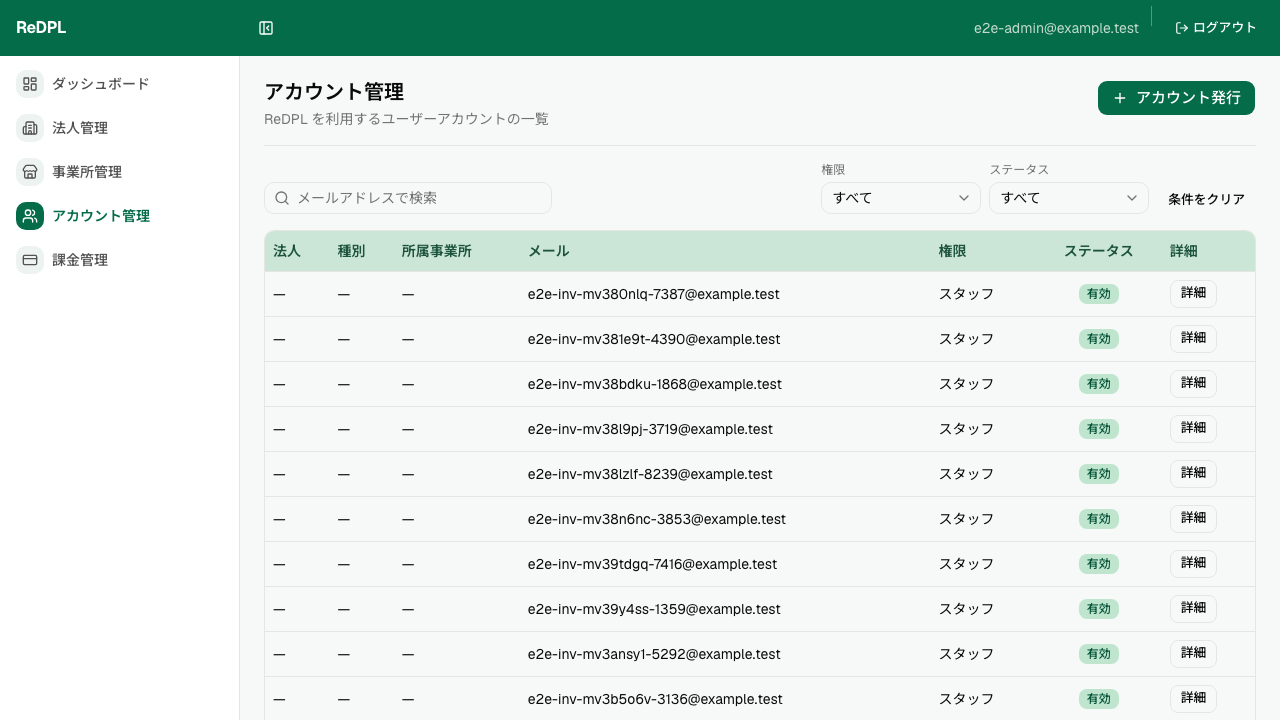Click the e2e-inv-mv3ansy1-5292@example.test email
Screen dimensions: 1280x720
654,654
